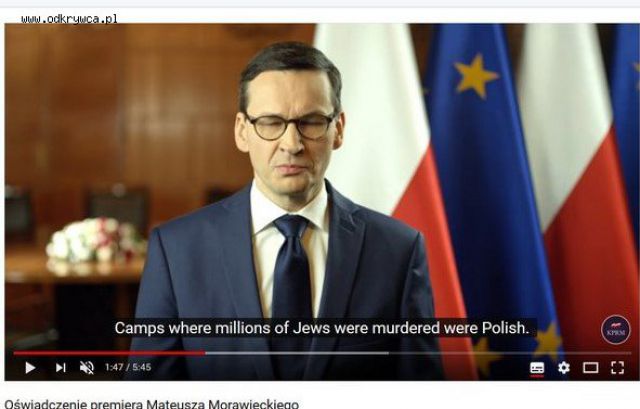
Task: Open the video settings gear
Action: point(564,368)
